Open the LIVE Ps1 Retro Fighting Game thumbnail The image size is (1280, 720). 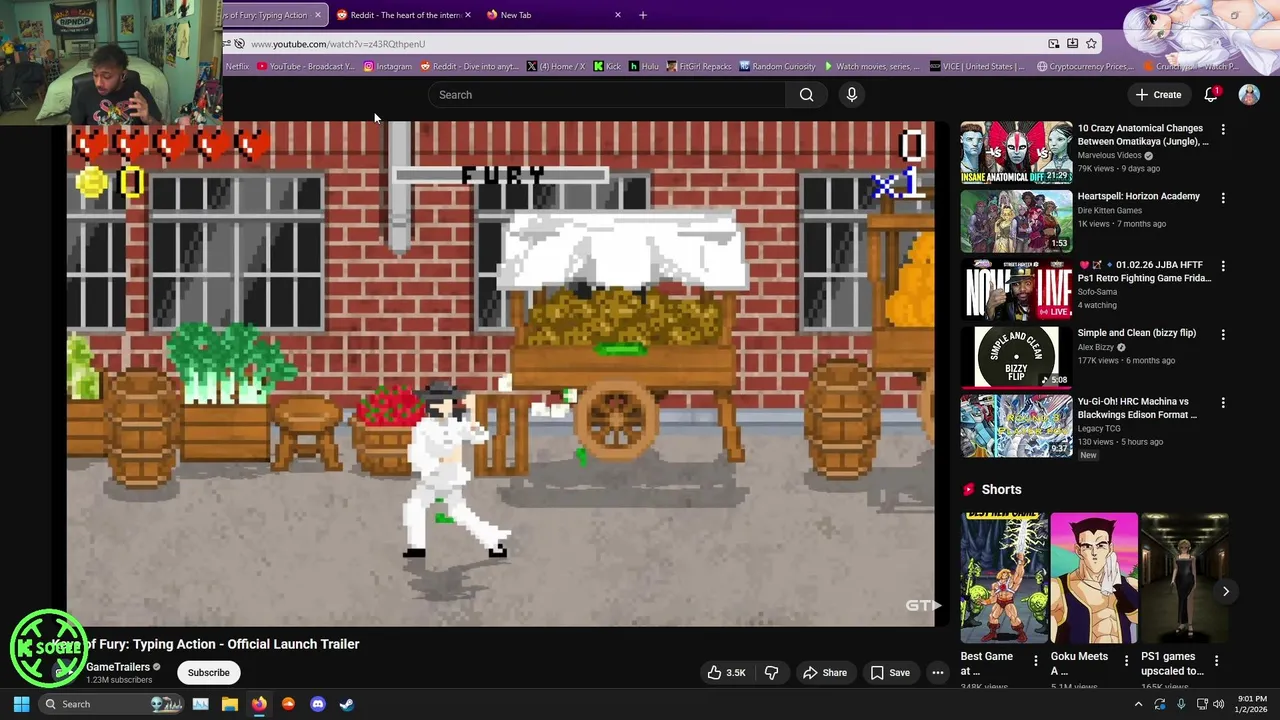point(1016,289)
